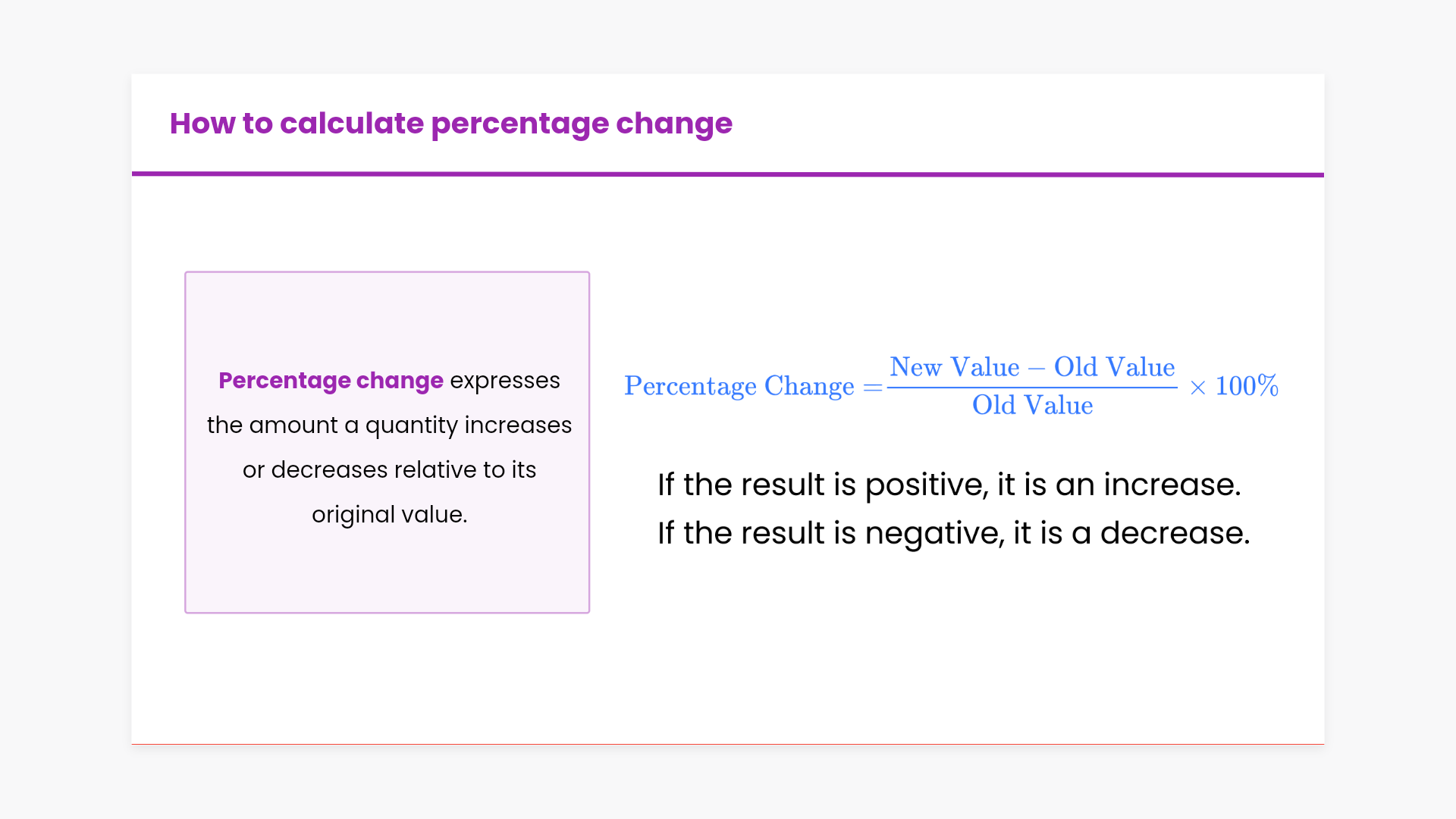Click the sentence about a positive result
This screenshot has width=1456, height=819.
click(949, 485)
